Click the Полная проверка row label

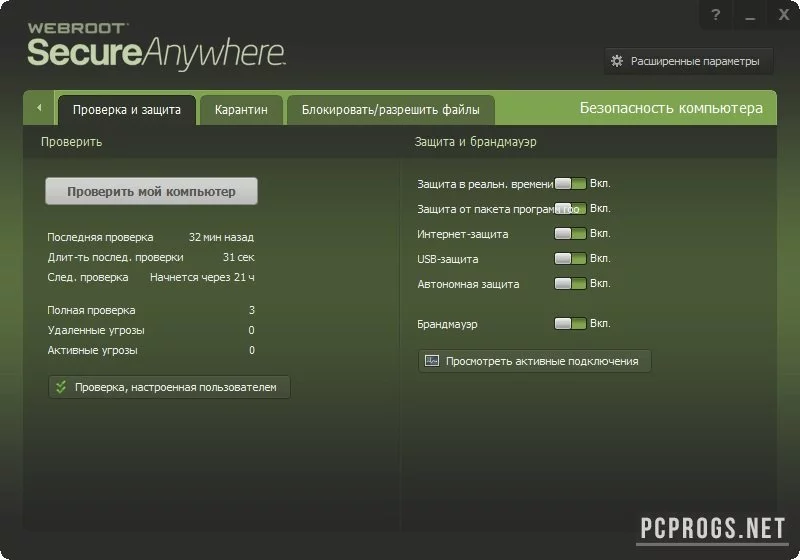(x=91, y=310)
